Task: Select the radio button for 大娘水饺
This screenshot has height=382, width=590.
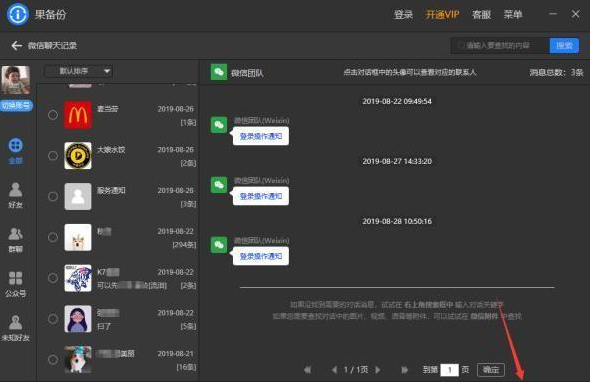Action: point(53,155)
